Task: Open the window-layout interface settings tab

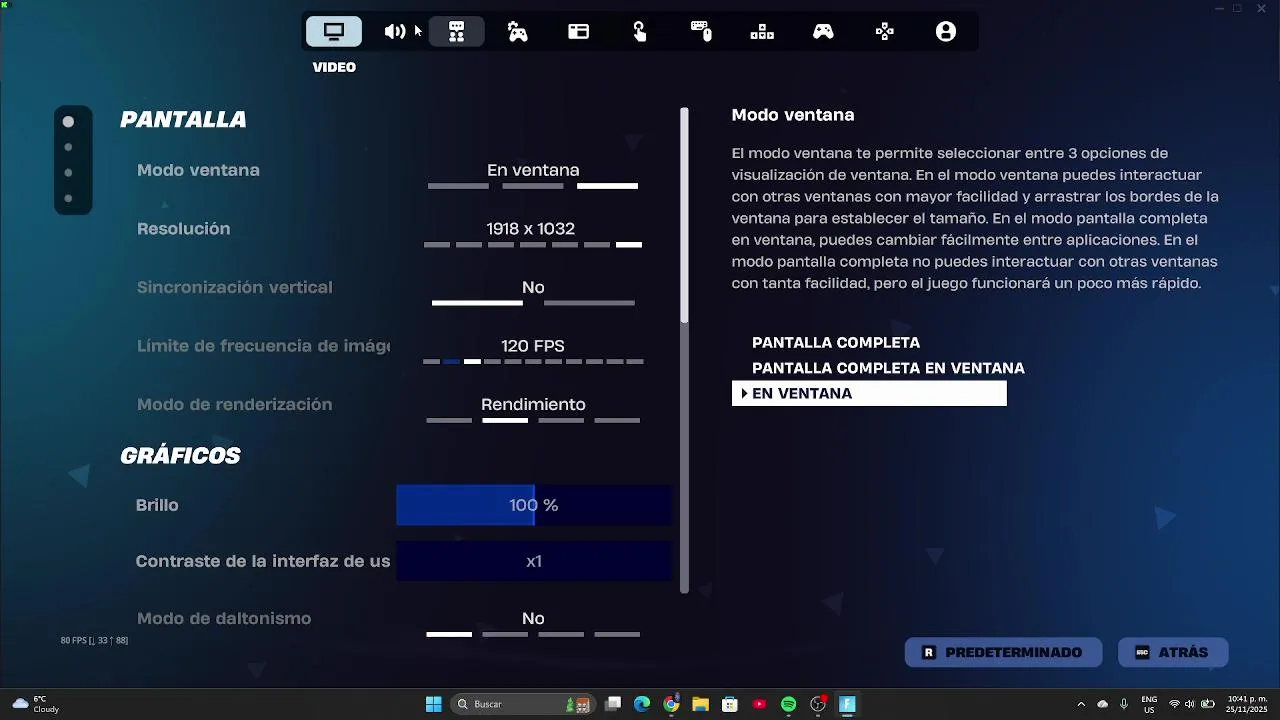Action: coord(579,32)
